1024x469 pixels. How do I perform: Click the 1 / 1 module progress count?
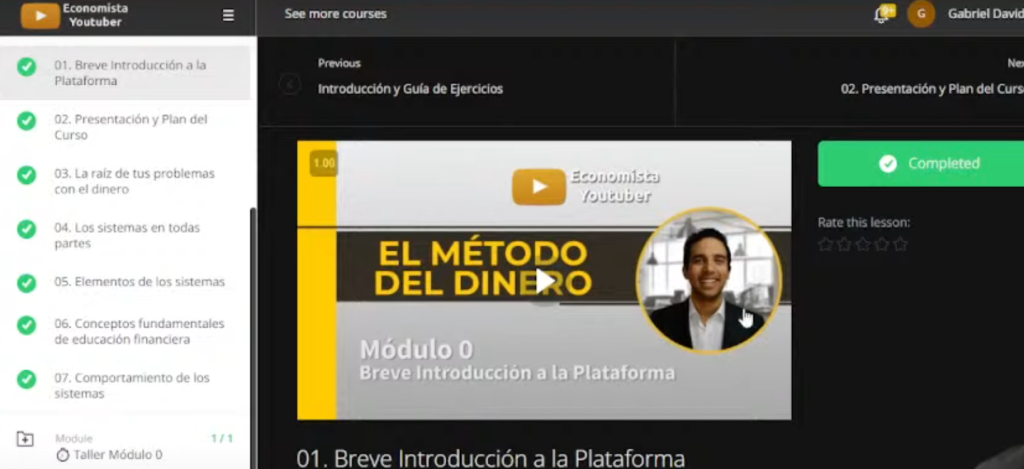point(222,439)
